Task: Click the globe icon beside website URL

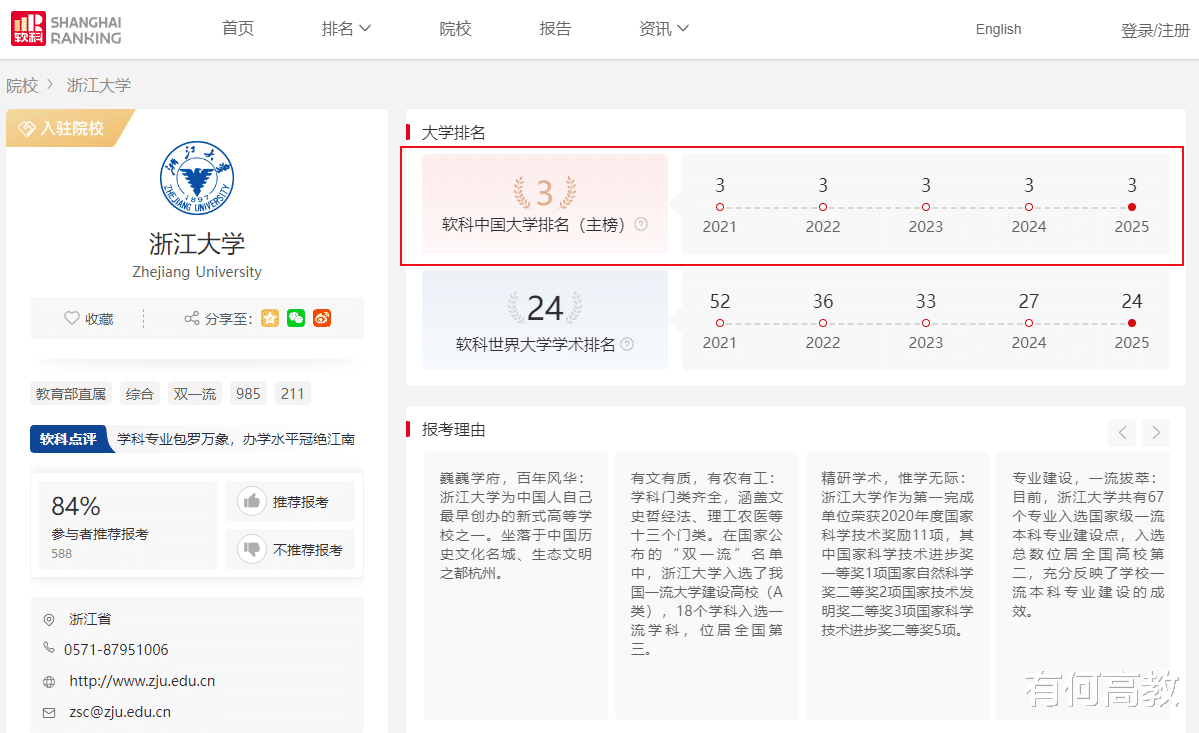Action: 49,682
